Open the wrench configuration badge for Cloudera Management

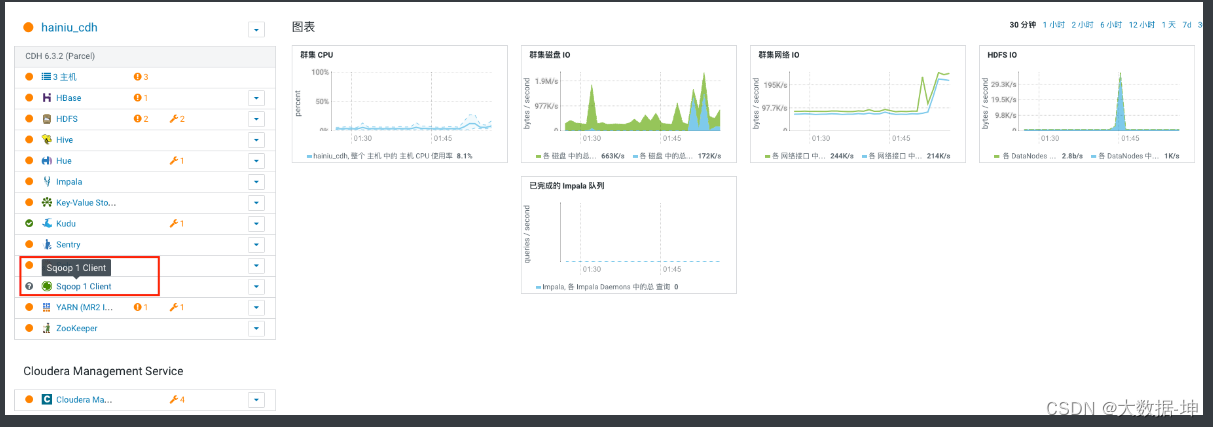tap(177, 399)
